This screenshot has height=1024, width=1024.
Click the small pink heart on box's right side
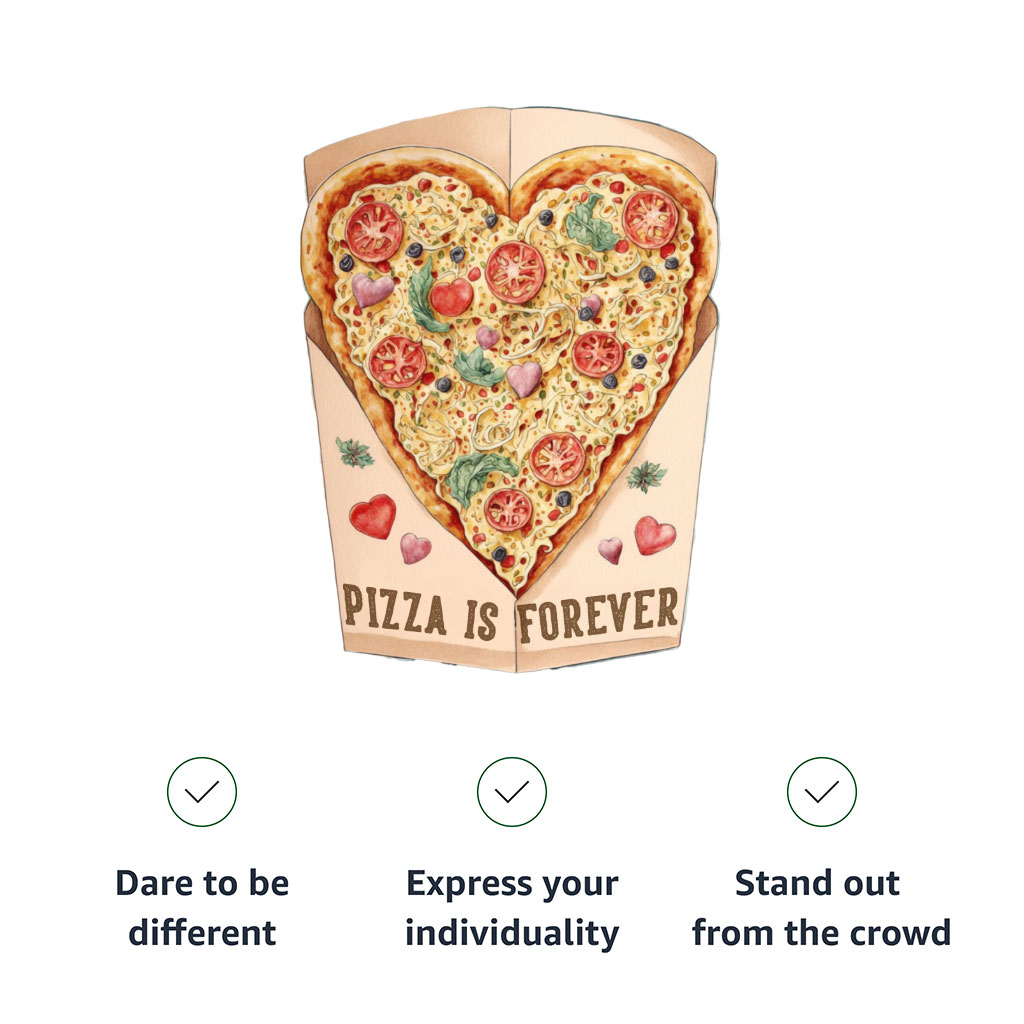611,550
